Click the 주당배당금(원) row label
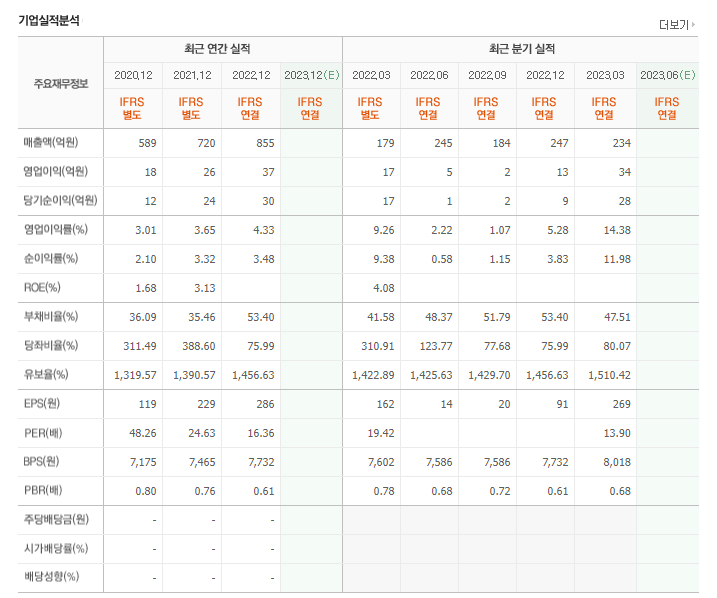 pos(56,519)
